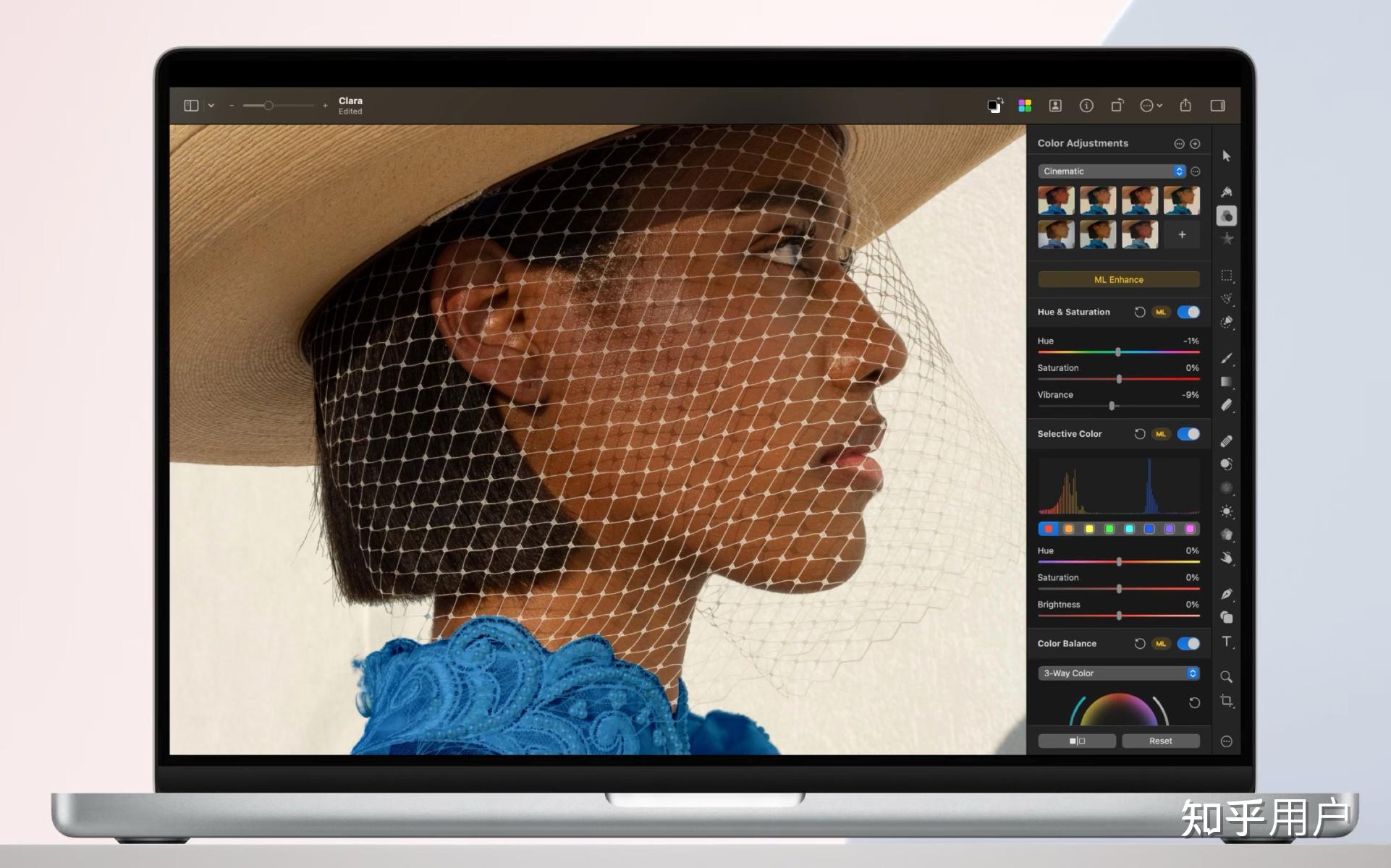Select the Arrange tool
Viewport: 1391px width, 868px height.
[1227, 153]
